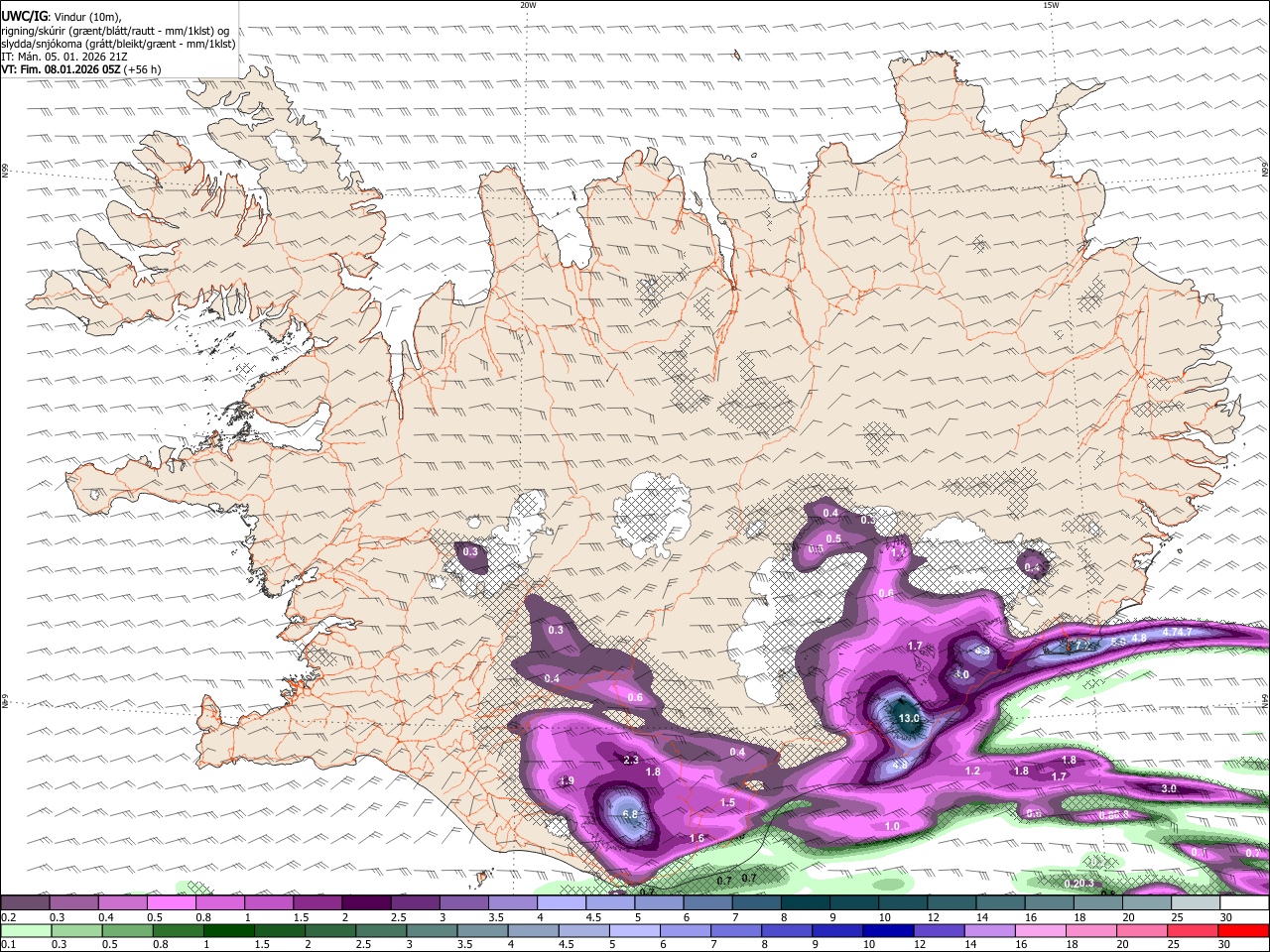Pick the snow-scale dark purple swatch between 2 and 2.5
The width and height of the screenshot is (1270, 952).
pos(365,902)
